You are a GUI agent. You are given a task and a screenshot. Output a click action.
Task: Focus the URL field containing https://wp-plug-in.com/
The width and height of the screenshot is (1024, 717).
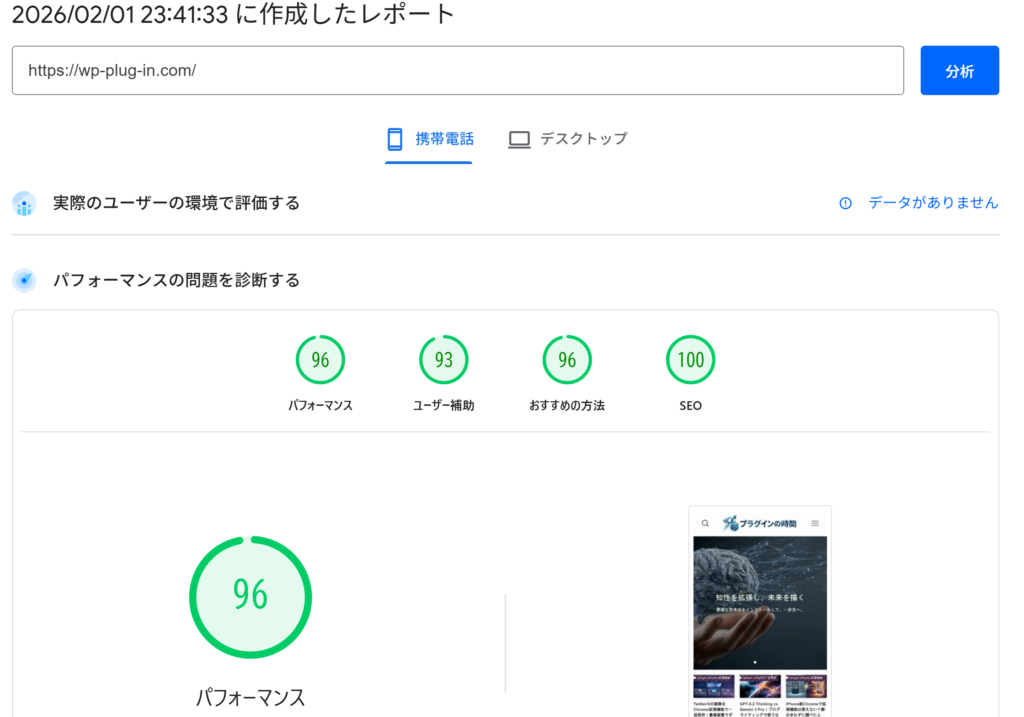point(457,70)
